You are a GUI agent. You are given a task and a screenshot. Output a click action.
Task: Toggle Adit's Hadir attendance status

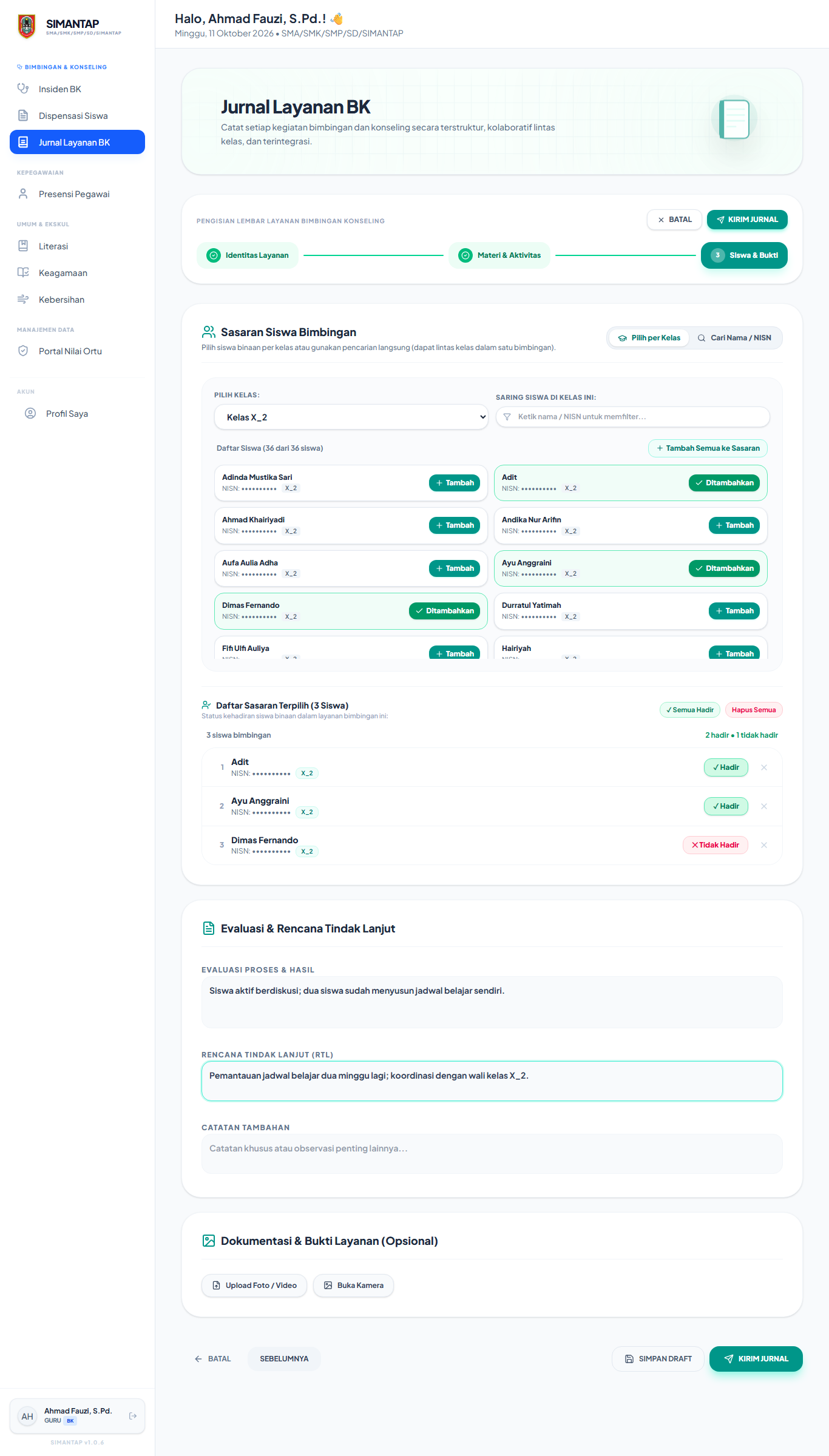[x=726, y=767]
